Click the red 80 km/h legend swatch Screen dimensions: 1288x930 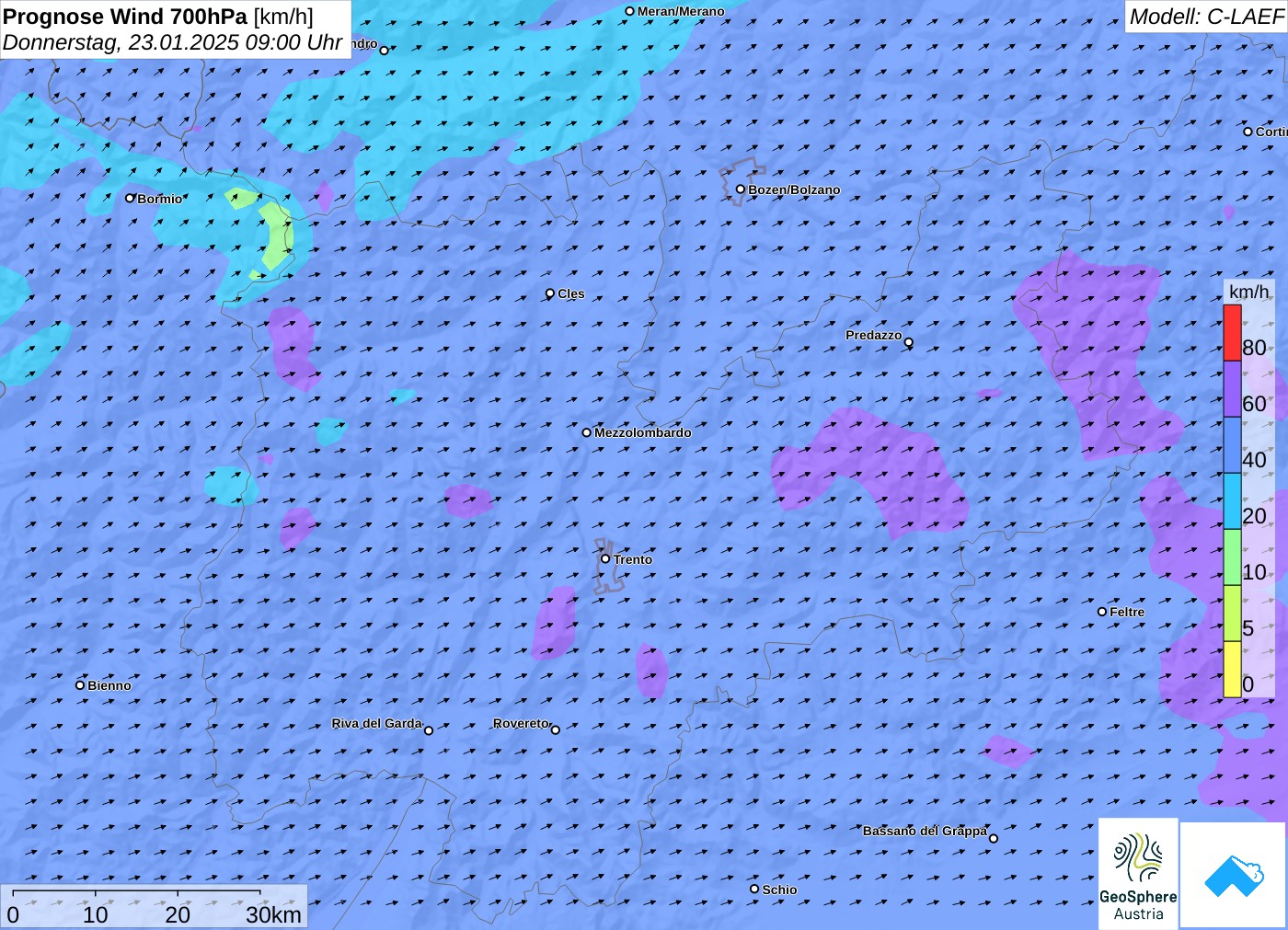pos(1232,333)
